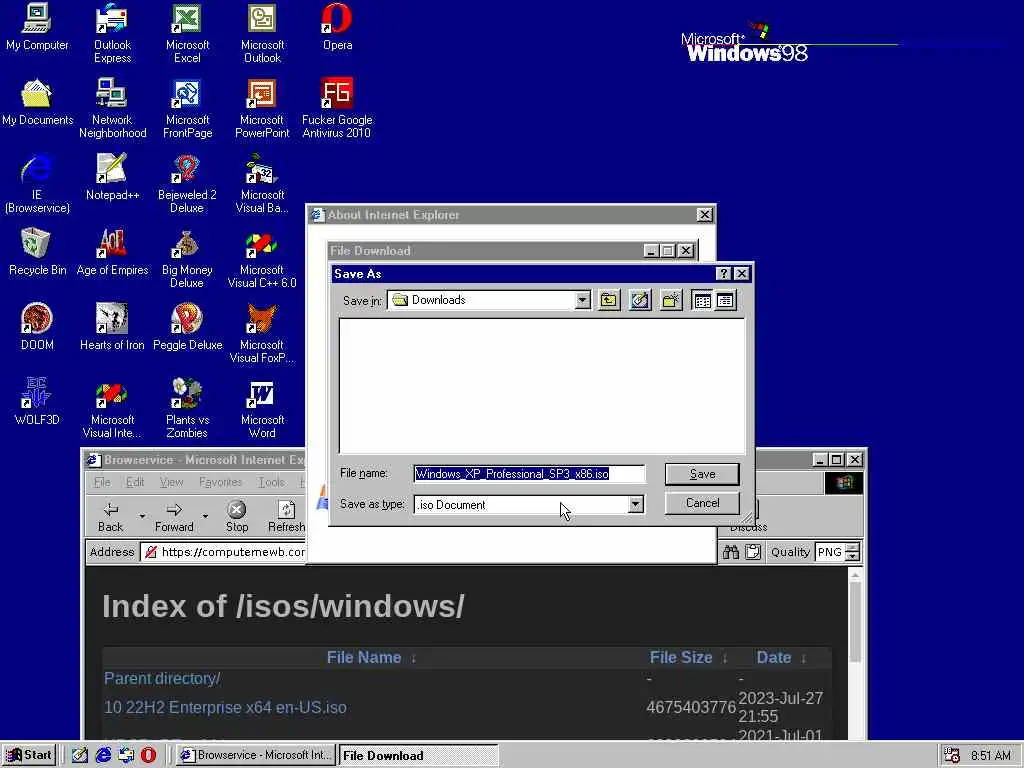The image size is (1024, 768).
Task: Switch Save As to Details view
Action: [726, 300]
